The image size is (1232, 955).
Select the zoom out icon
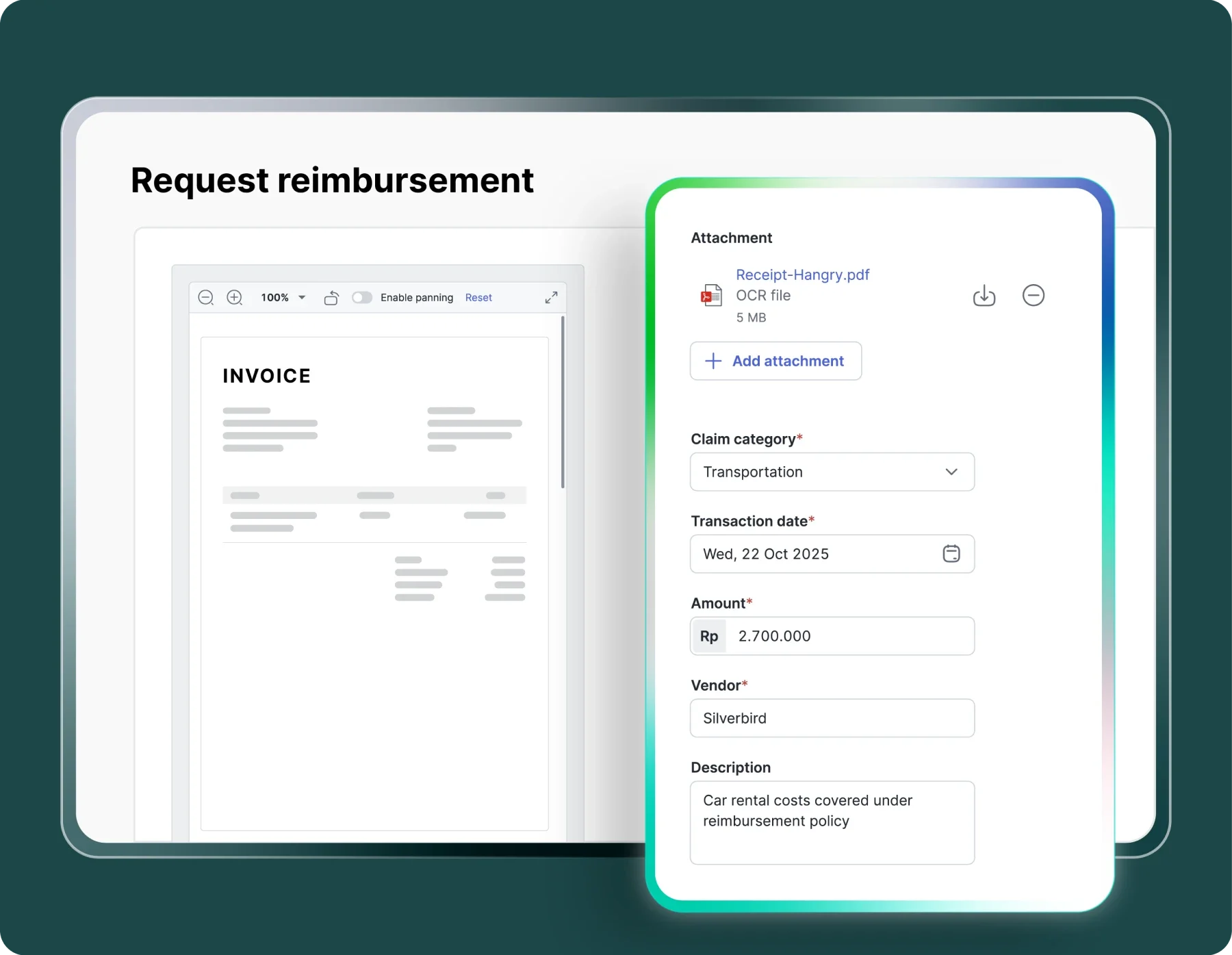pos(206,297)
